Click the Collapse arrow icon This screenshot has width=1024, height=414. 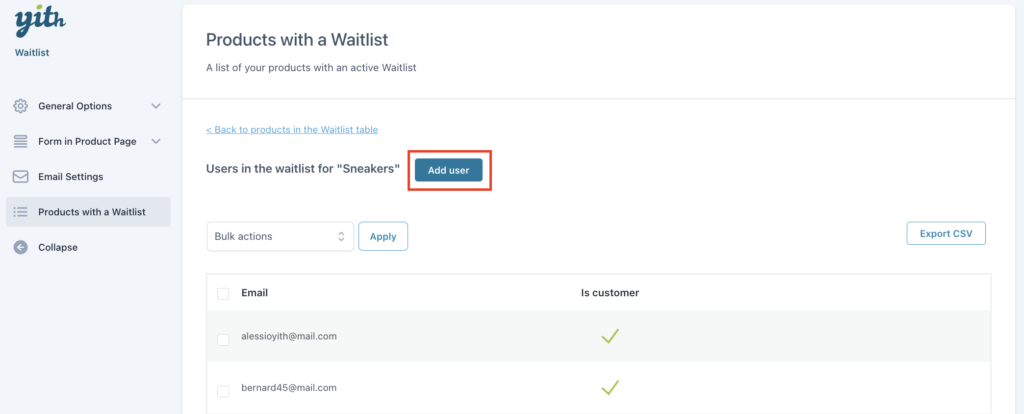pos(21,247)
